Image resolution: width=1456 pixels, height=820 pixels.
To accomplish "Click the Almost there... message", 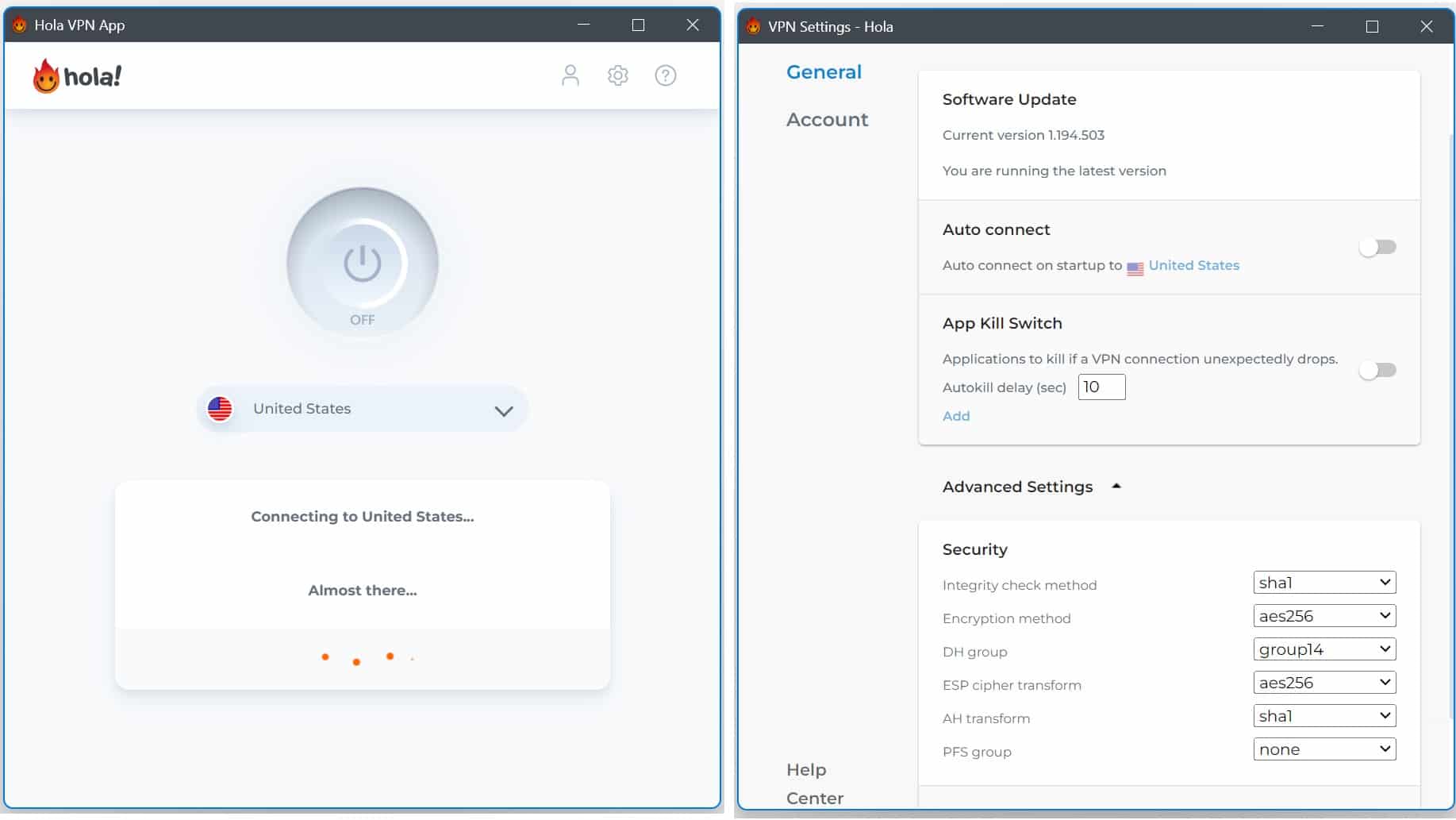I will (363, 591).
